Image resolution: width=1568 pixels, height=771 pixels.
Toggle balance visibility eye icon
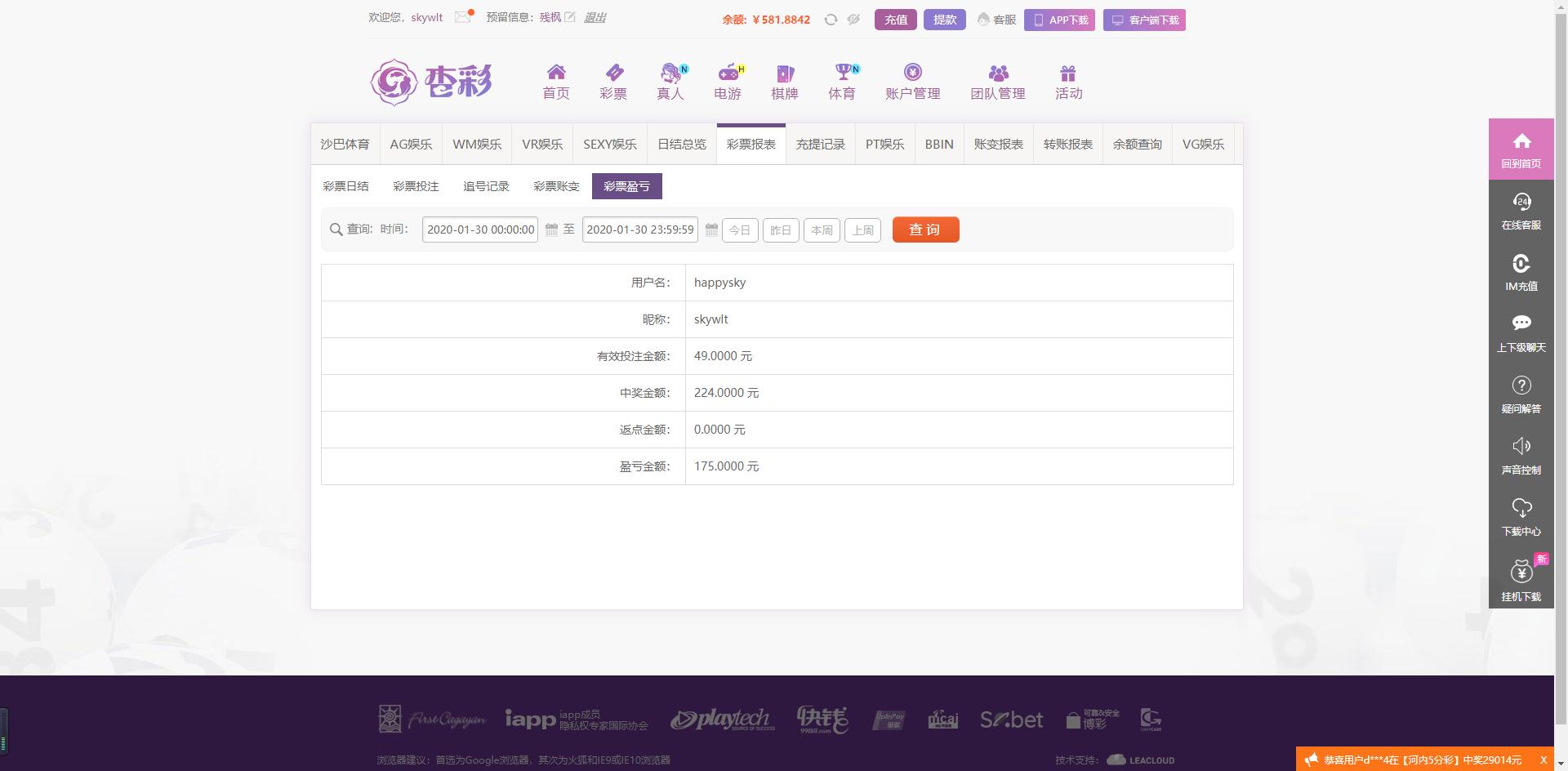(853, 20)
